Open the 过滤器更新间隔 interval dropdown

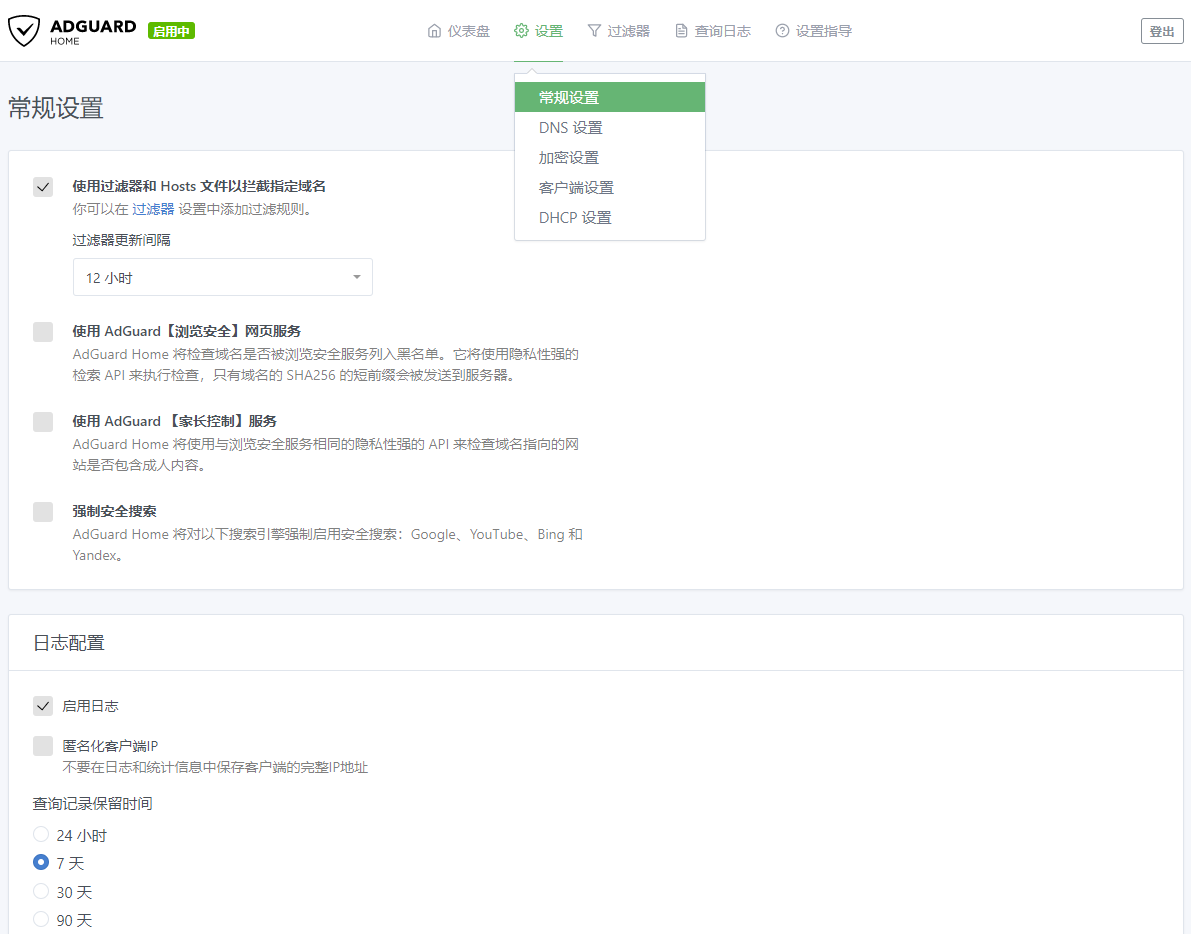click(x=222, y=277)
